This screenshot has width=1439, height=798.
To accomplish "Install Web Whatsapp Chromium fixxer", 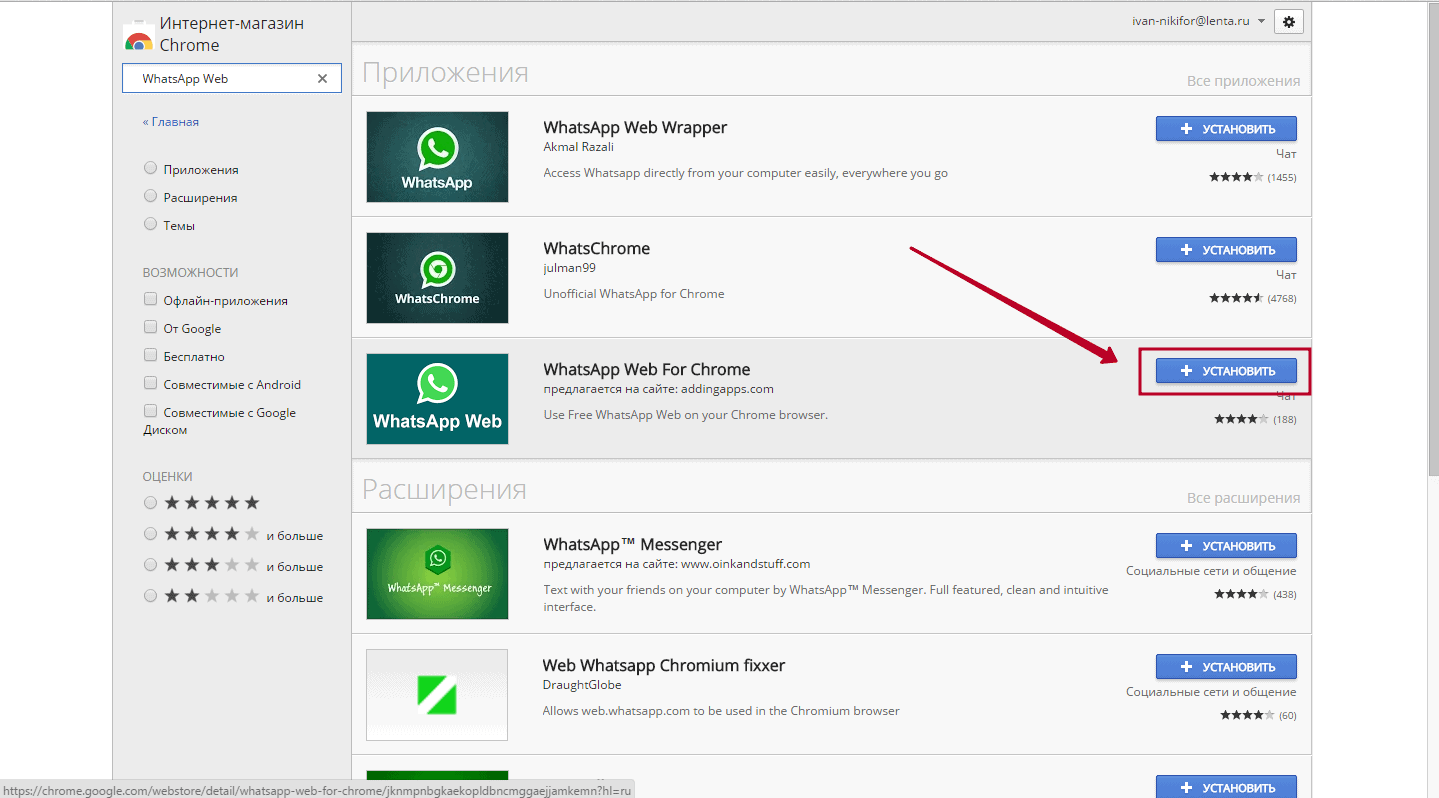I will tap(1226, 667).
